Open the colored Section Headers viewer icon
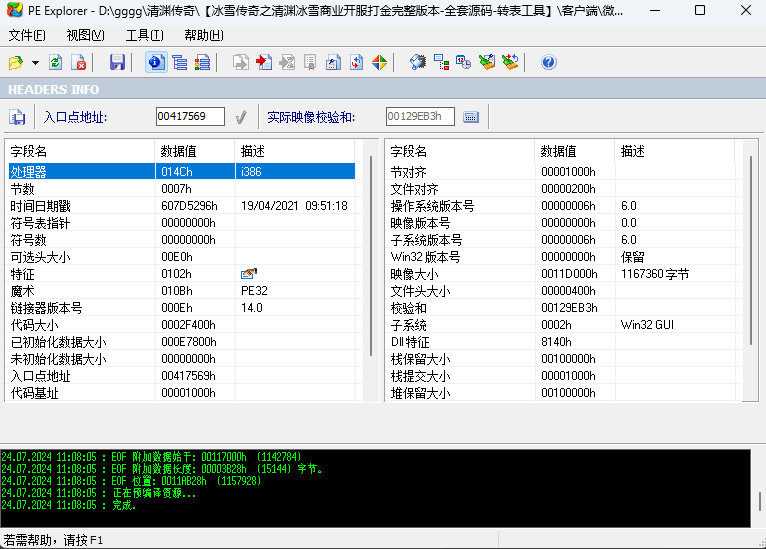This screenshot has width=766, height=549. (x=202, y=63)
